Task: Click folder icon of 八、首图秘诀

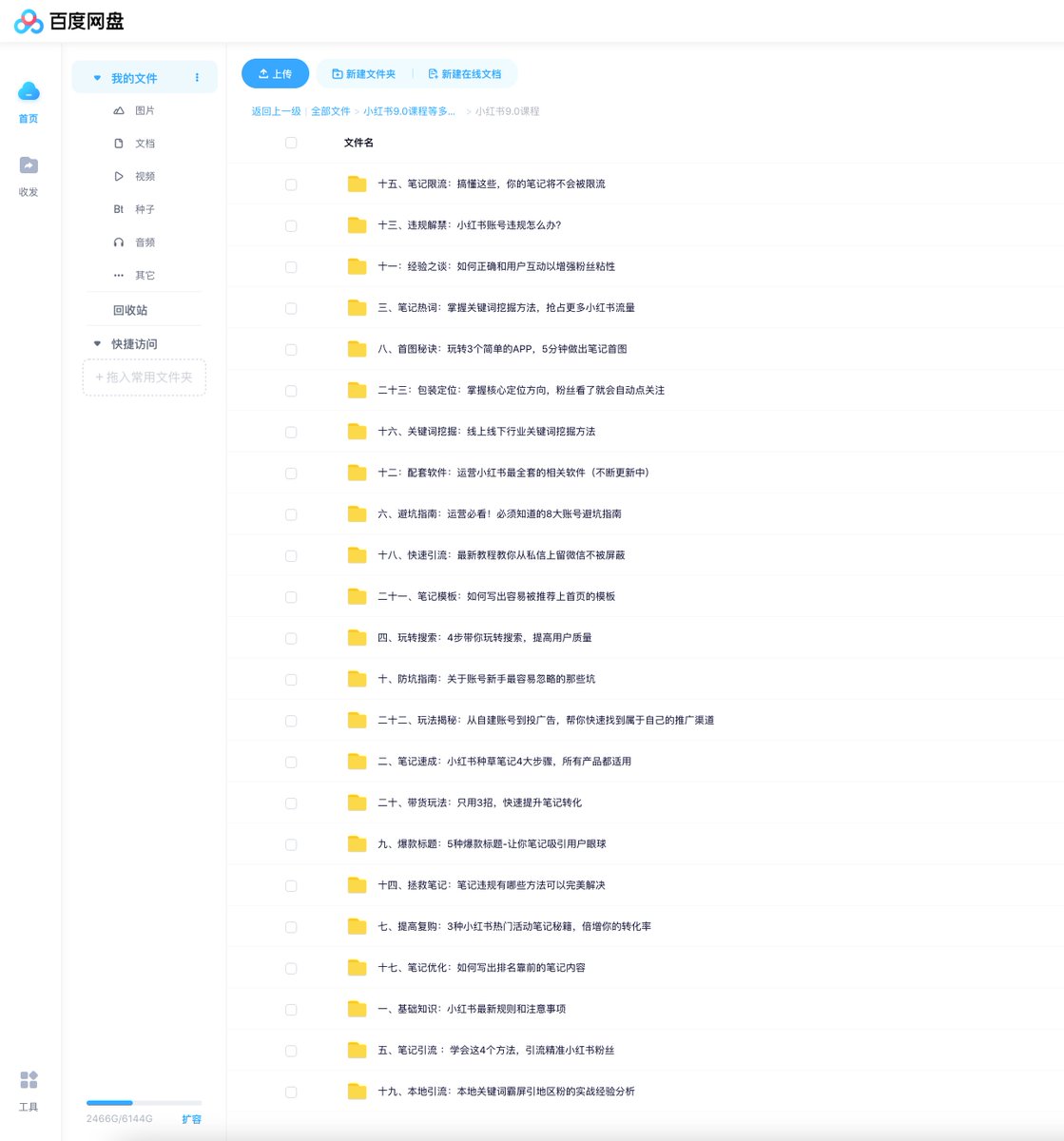Action: 358,349
